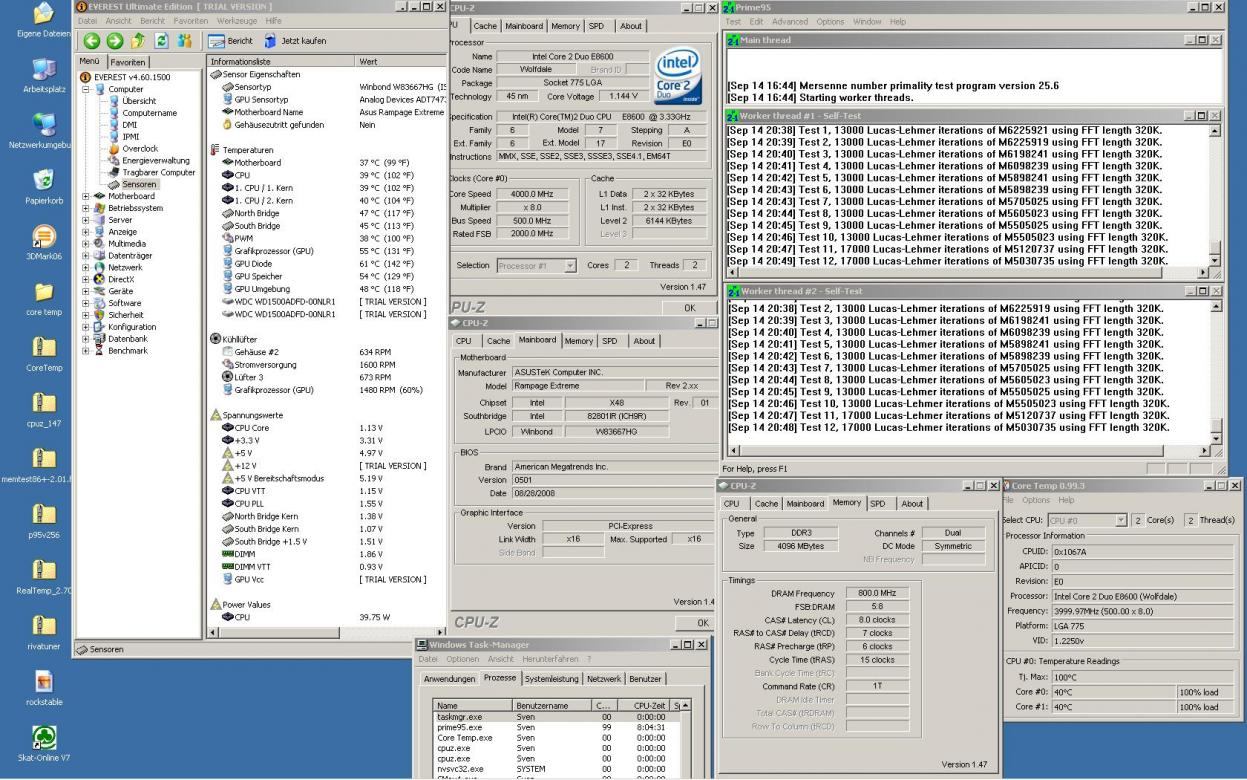Select the prime95.exe process row
The height and width of the screenshot is (780, 1247).
[558, 728]
